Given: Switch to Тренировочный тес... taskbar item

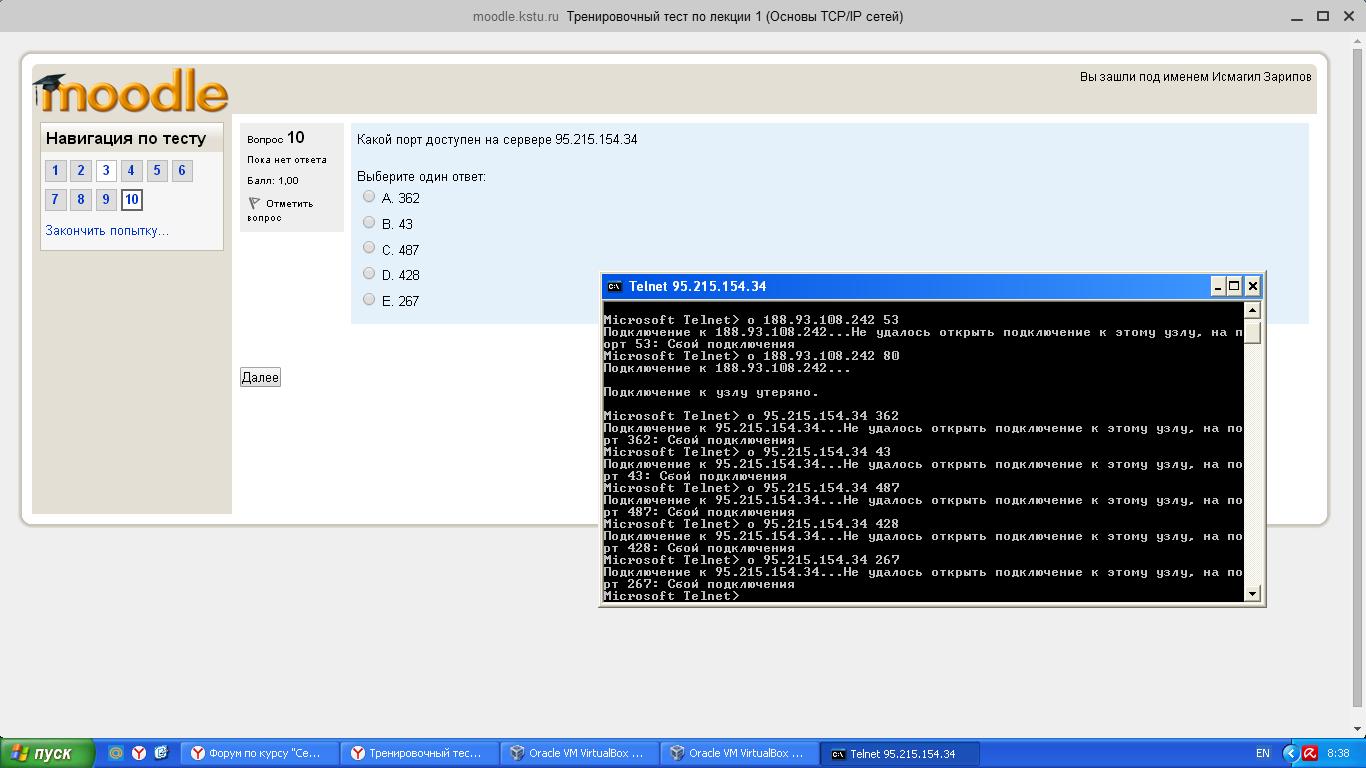Looking at the screenshot, I should (x=420, y=754).
